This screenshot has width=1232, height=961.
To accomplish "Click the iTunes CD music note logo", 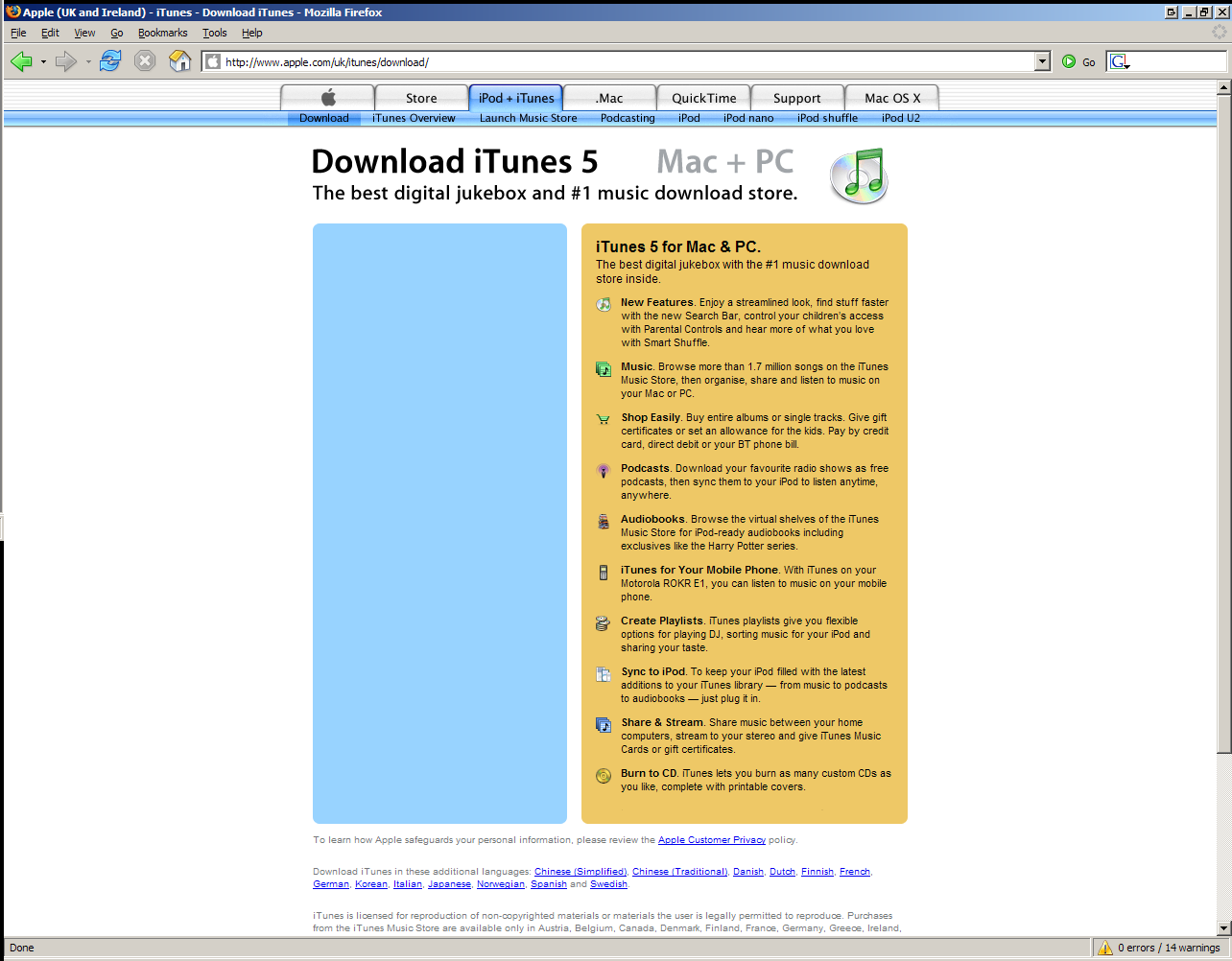I will pos(859,176).
